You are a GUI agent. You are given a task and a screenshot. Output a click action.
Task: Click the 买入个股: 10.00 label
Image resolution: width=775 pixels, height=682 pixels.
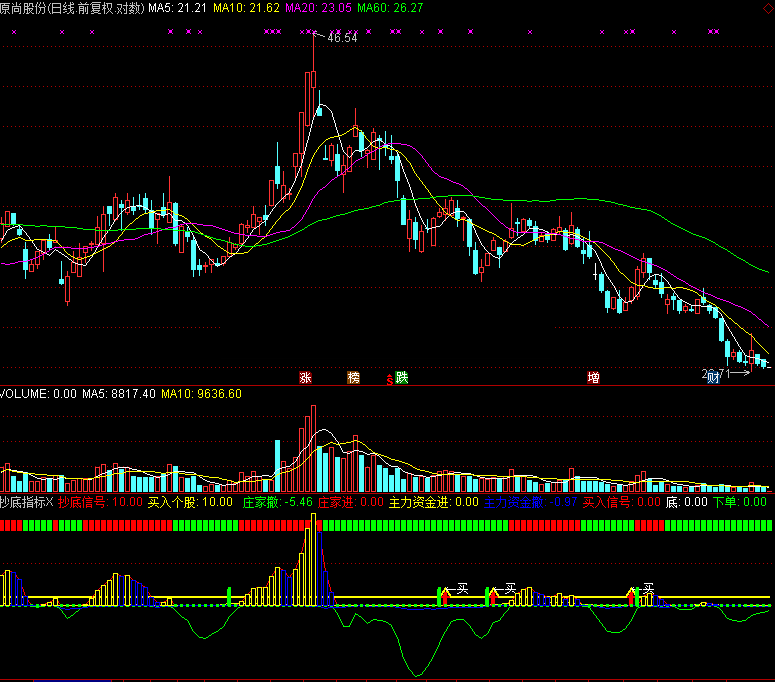(x=190, y=502)
